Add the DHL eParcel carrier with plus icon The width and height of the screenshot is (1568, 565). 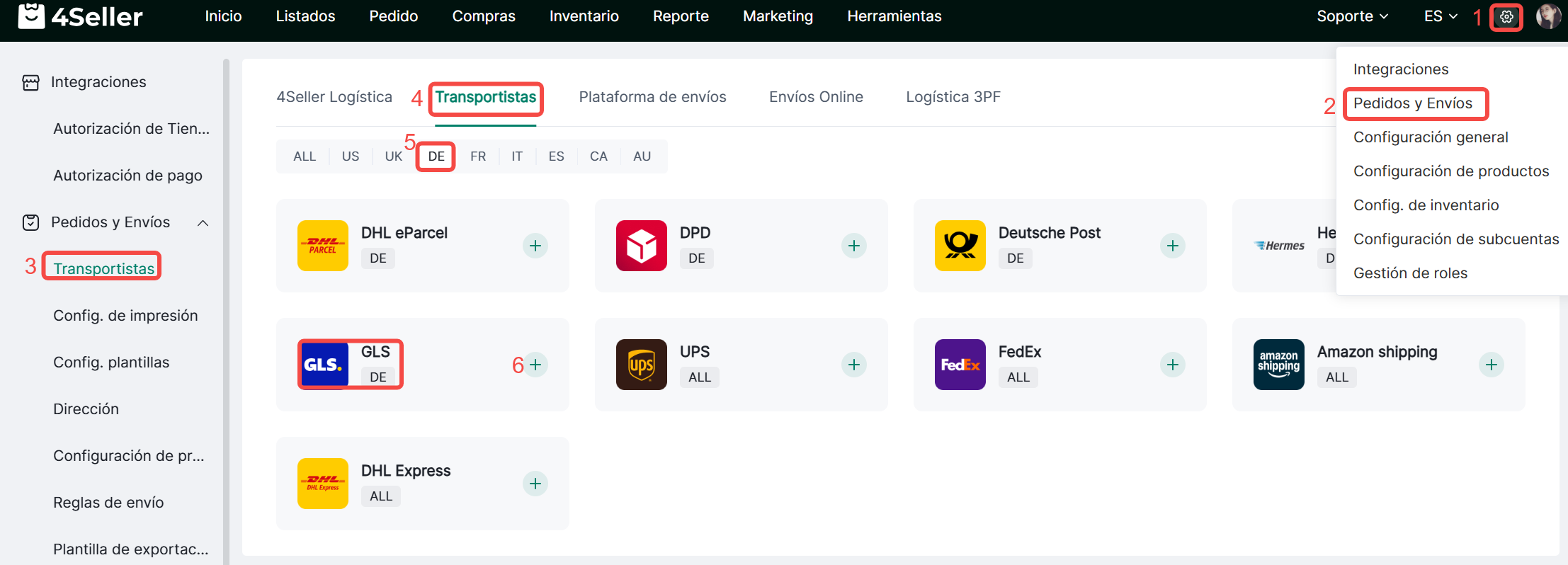(535, 246)
